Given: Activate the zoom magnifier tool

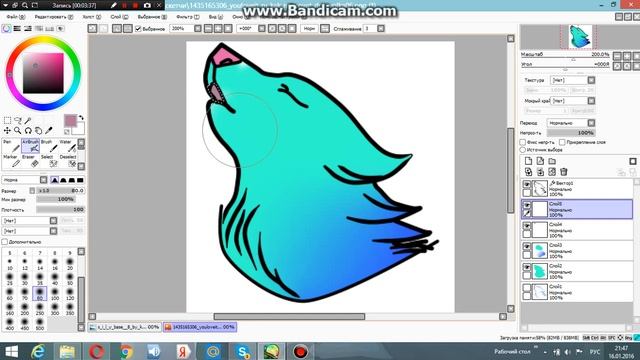Looking at the screenshot, I should [18, 130].
